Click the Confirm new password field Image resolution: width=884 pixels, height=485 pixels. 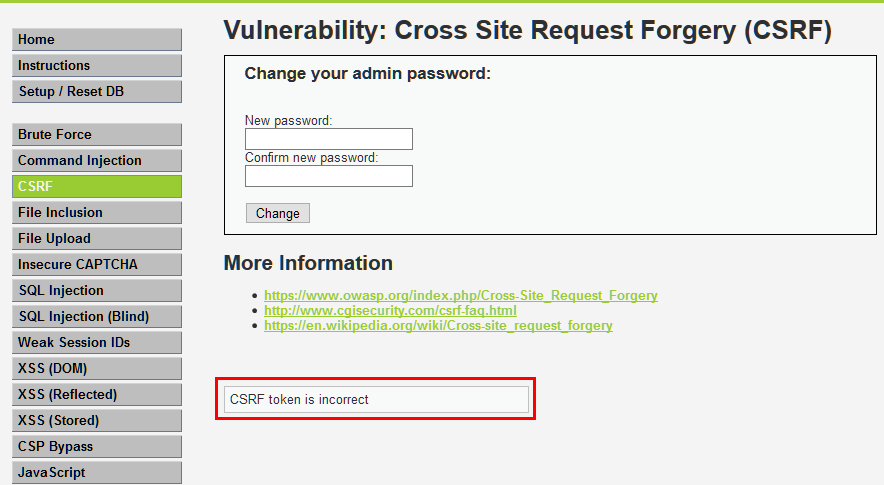click(328, 176)
